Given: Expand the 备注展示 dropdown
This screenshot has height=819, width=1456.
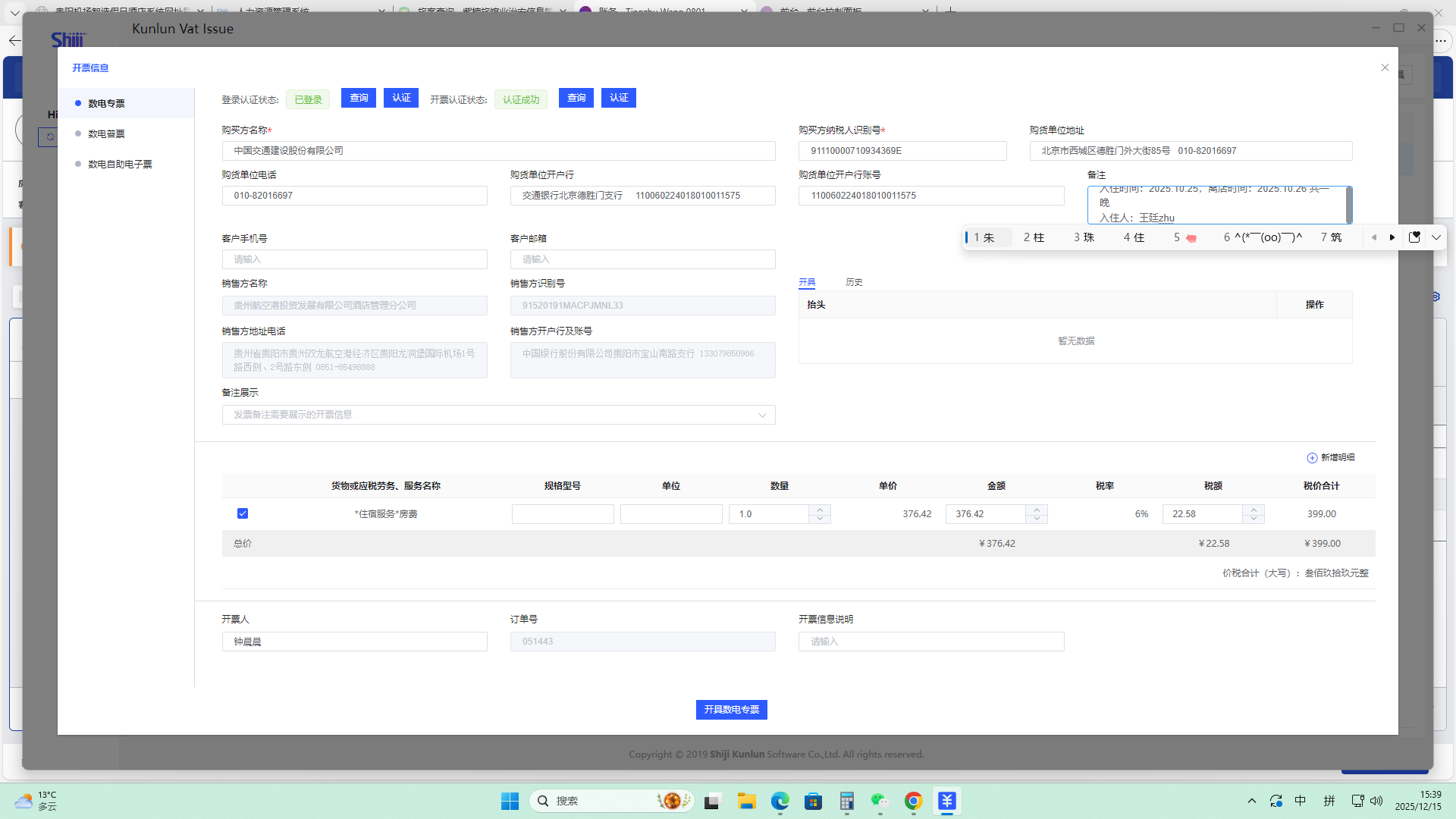Looking at the screenshot, I should tap(762, 415).
